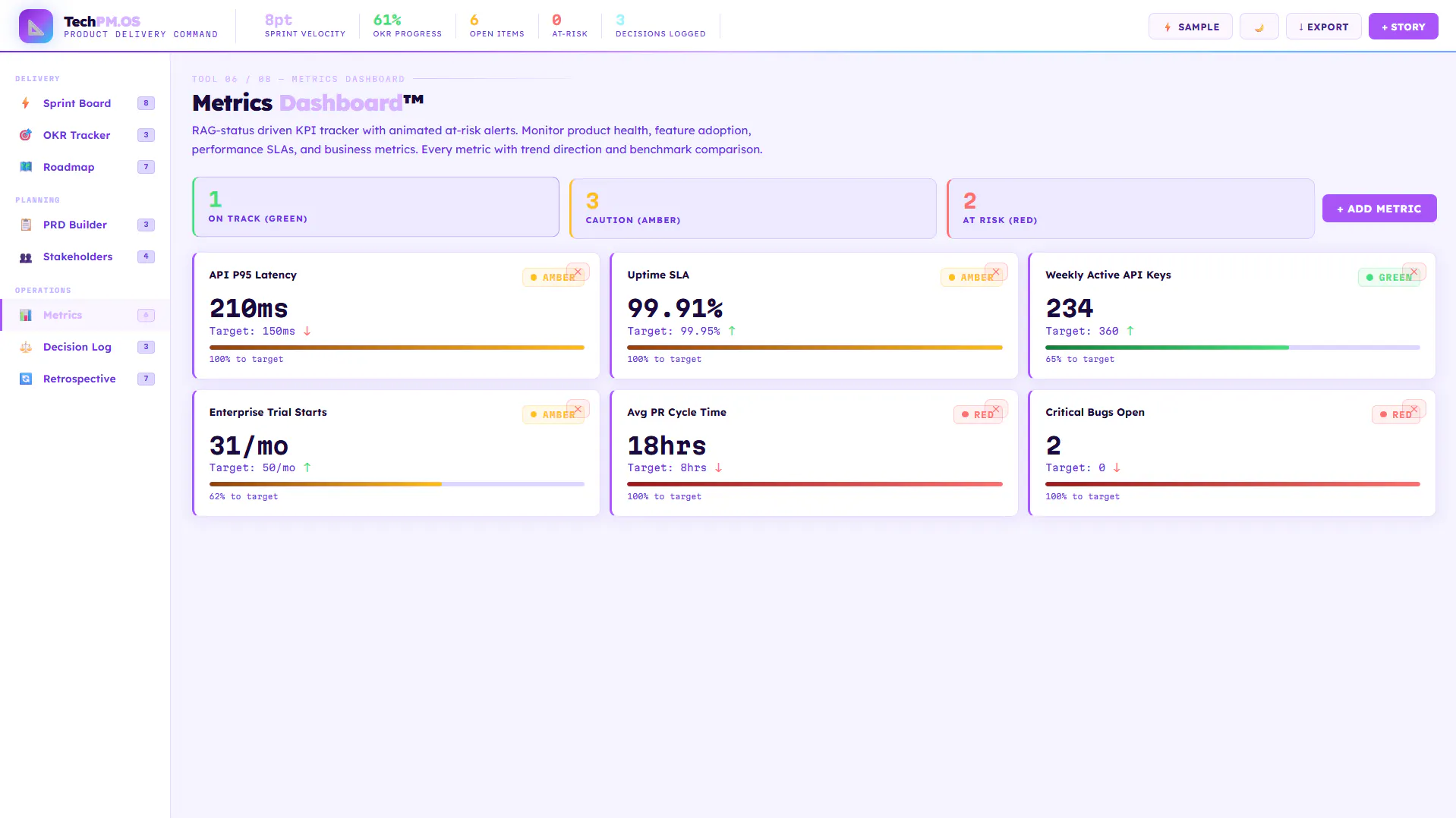Remove the Enterprise Trial Starts card
Screen dimensions: 1456x818
[578, 409]
